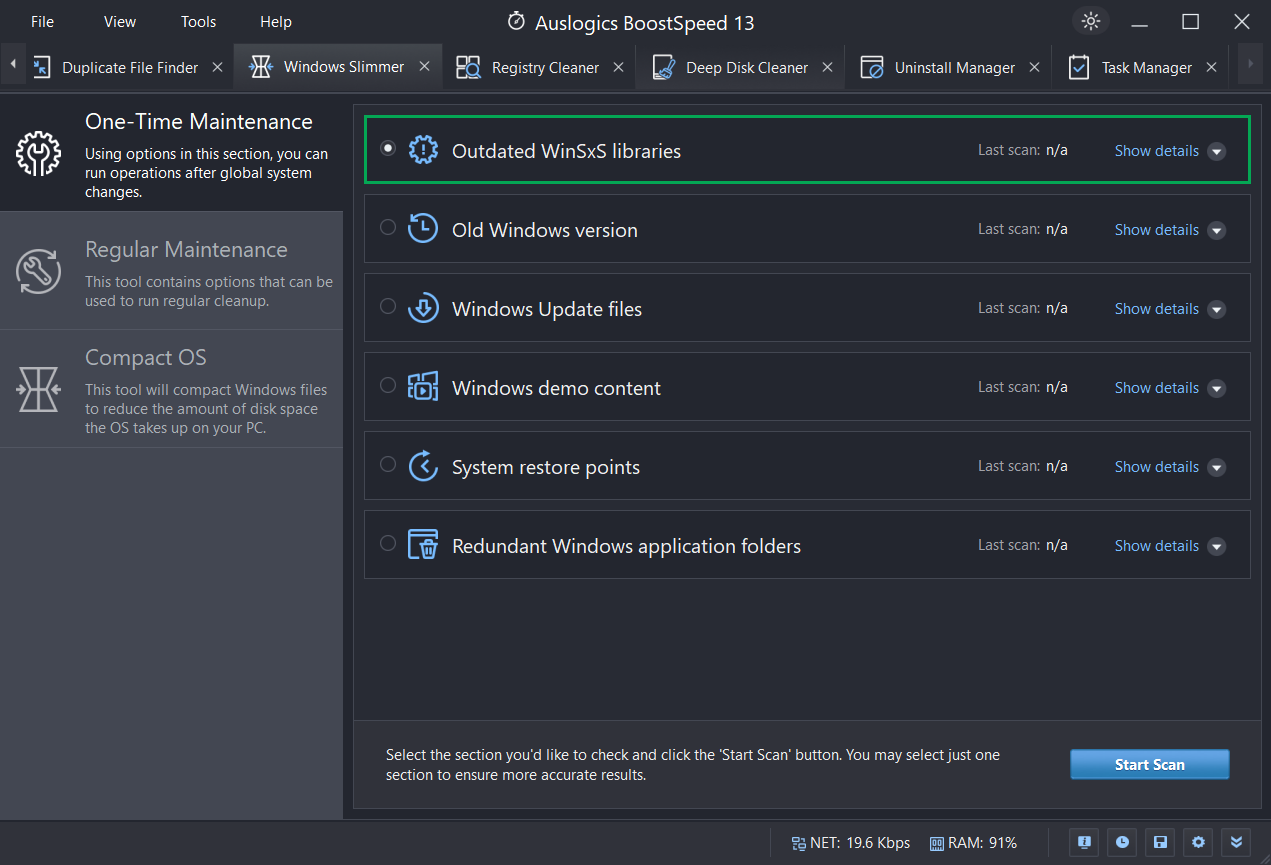
Task: Select the Old Windows version radio button
Action: (x=388, y=228)
